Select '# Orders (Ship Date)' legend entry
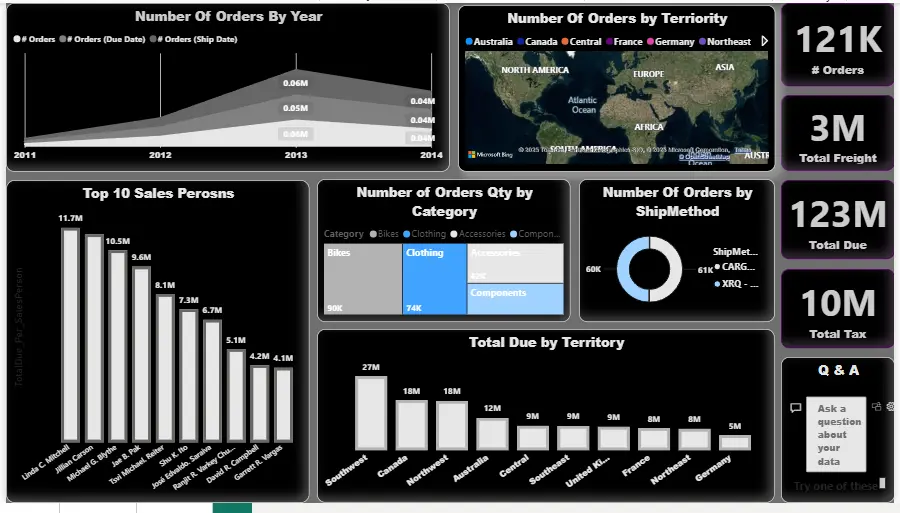 (193, 39)
